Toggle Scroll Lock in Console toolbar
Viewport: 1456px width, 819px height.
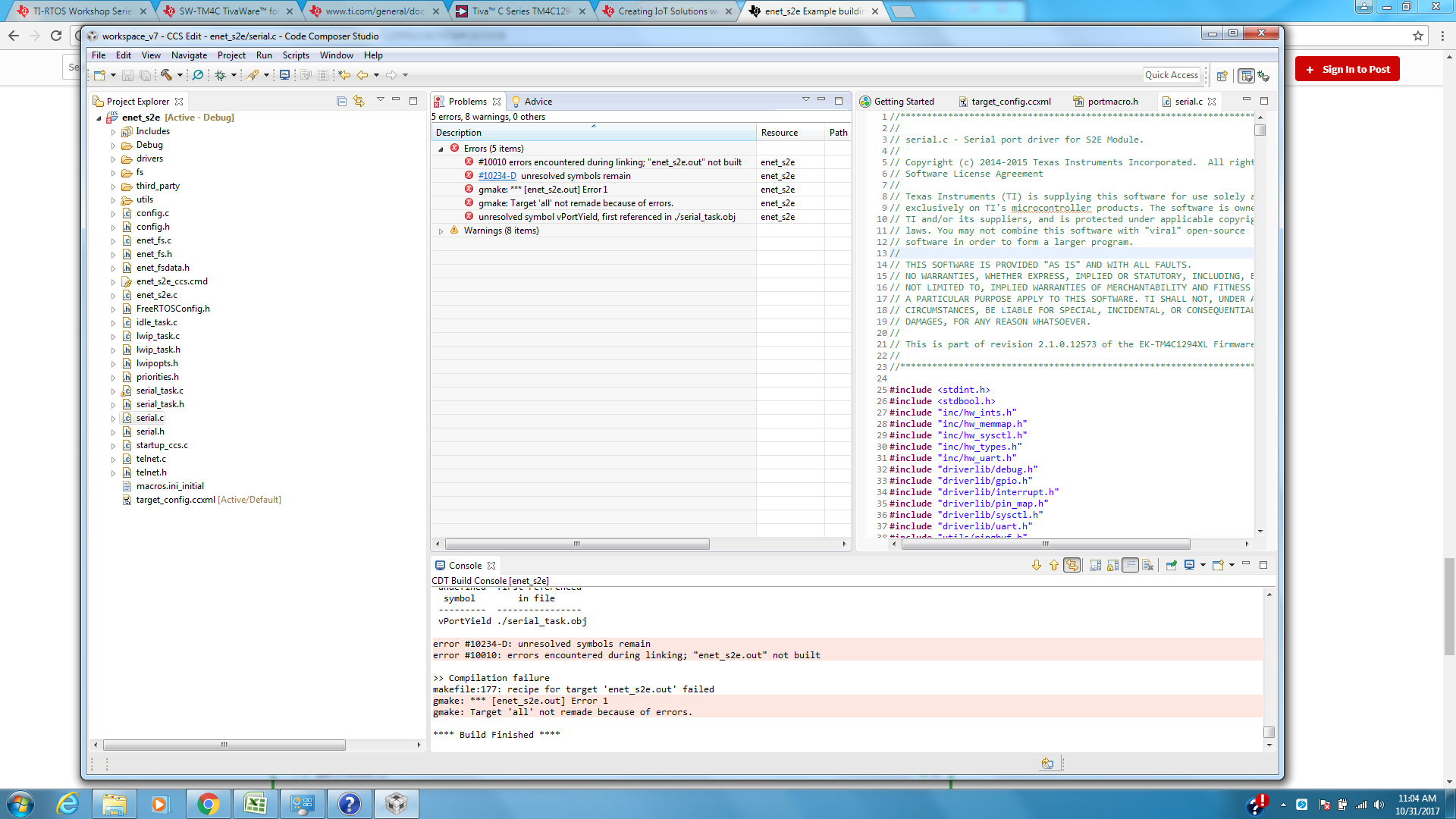[x=1112, y=565]
